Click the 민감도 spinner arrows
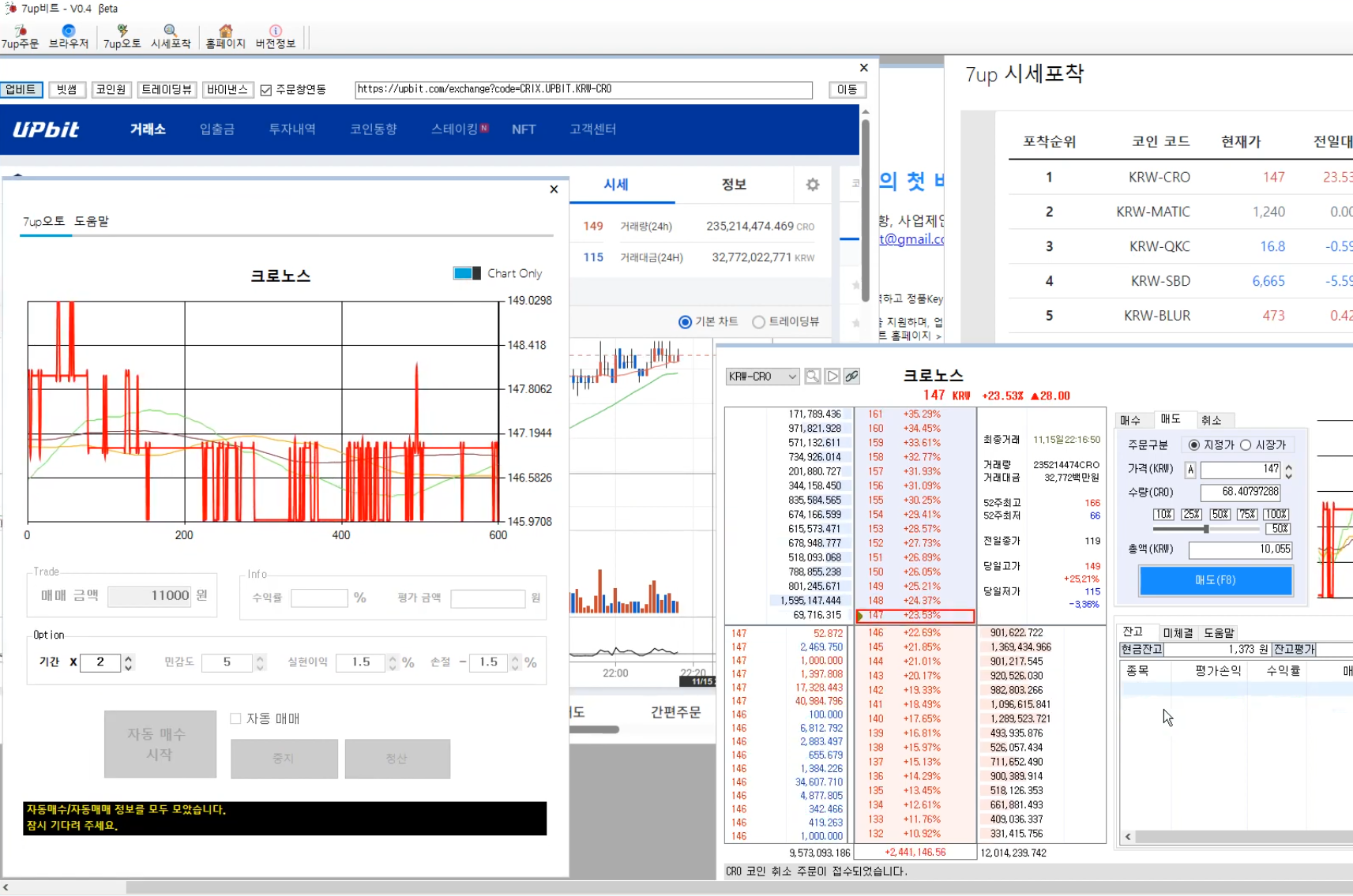 (260, 662)
